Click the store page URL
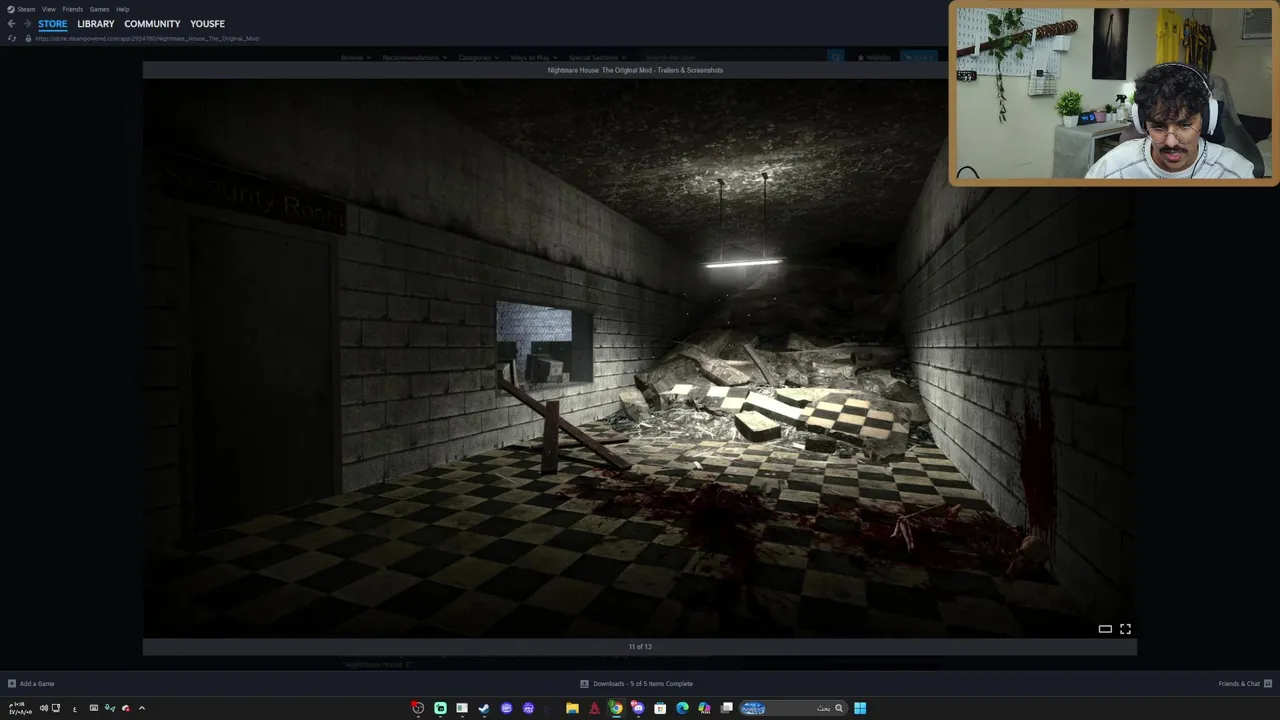 click(147, 38)
